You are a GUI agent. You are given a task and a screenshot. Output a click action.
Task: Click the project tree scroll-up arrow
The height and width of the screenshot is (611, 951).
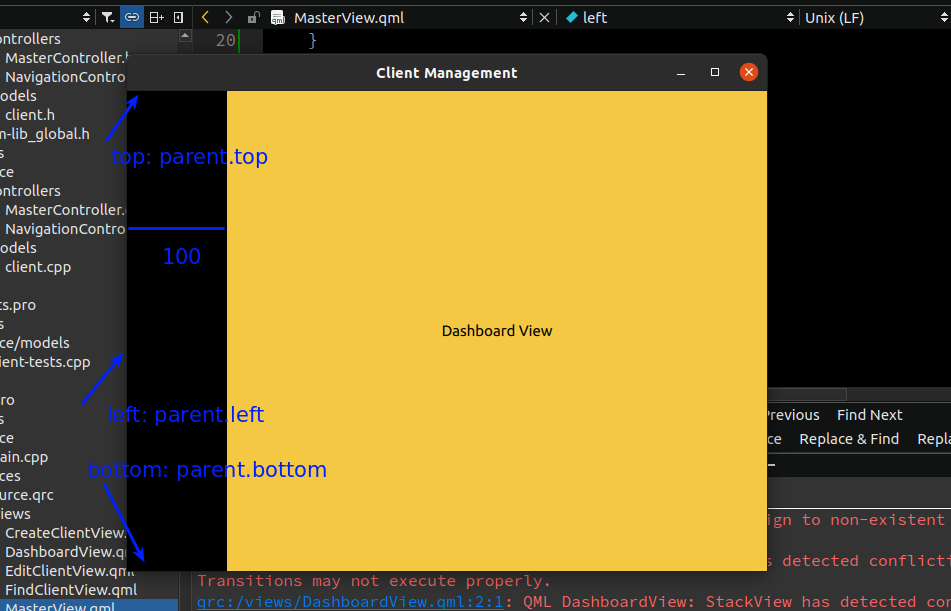(185, 36)
